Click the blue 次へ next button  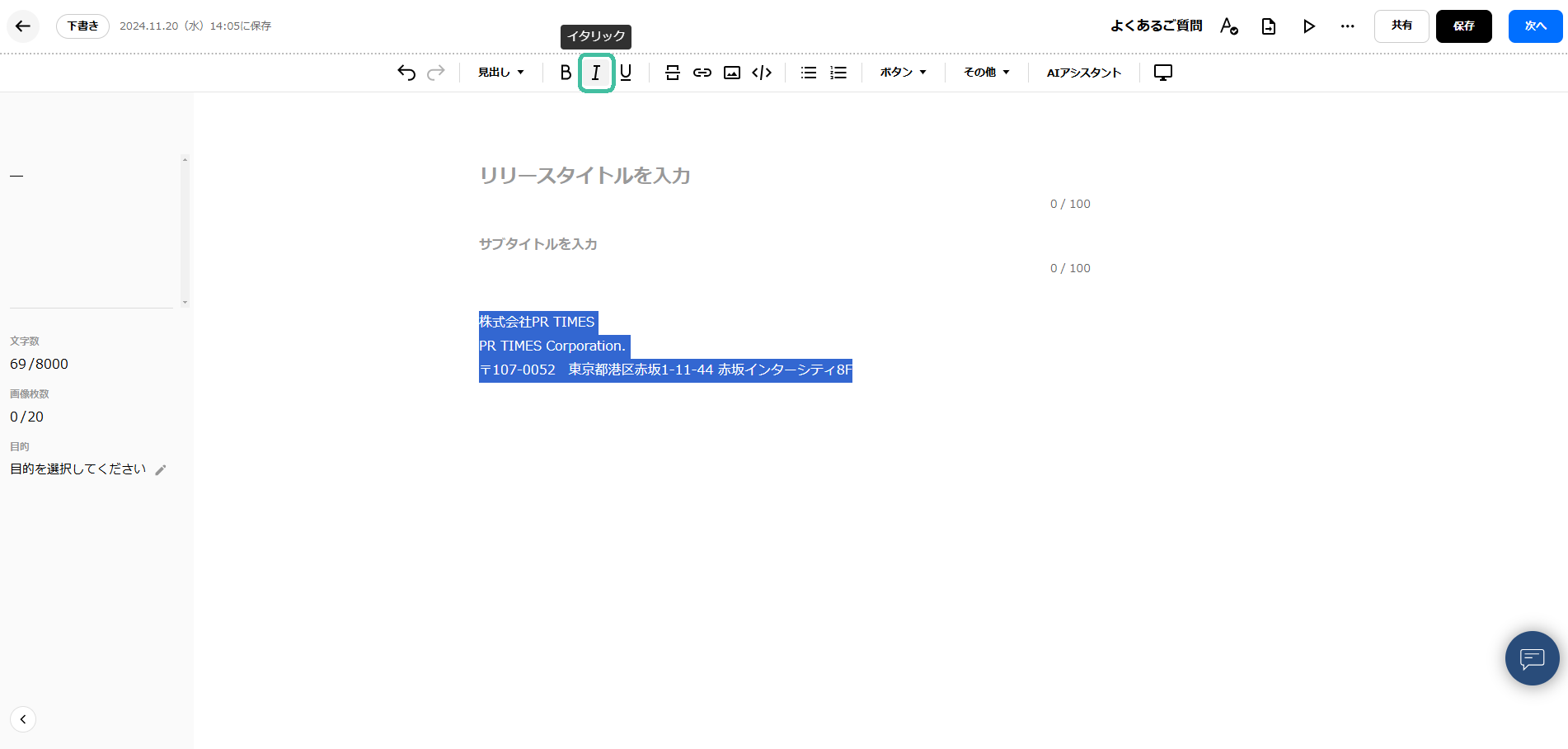(x=1535, y=26)
